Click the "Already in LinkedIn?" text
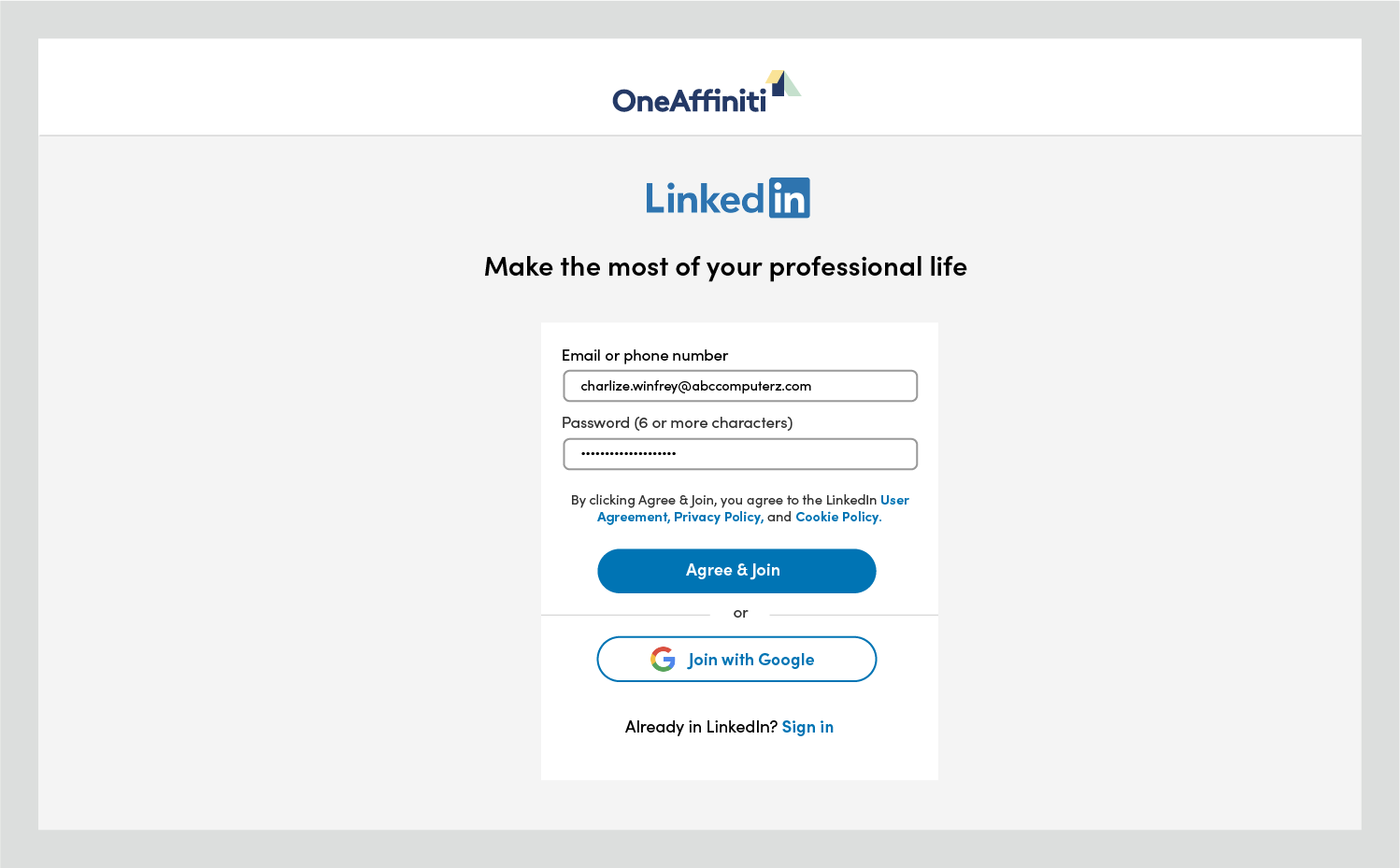The width and height of the screenshot is (1400, 868). (701, 727)
